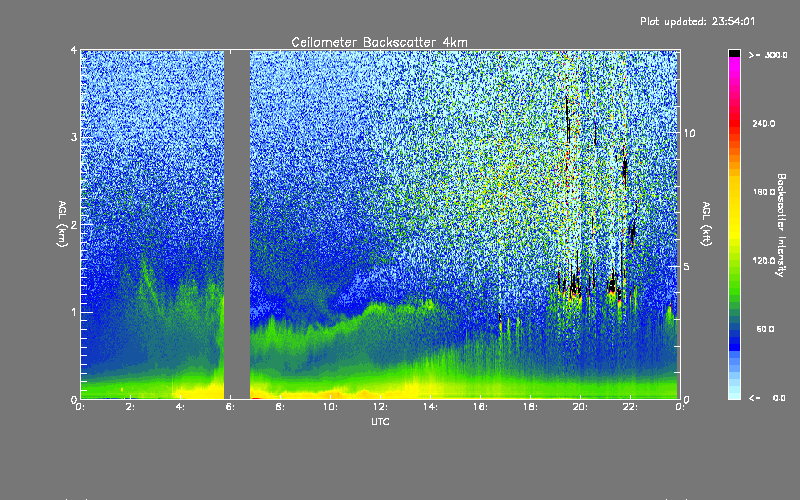Click the 'AGL (kft)' axis title
The image size is (800, 500).
707,224
